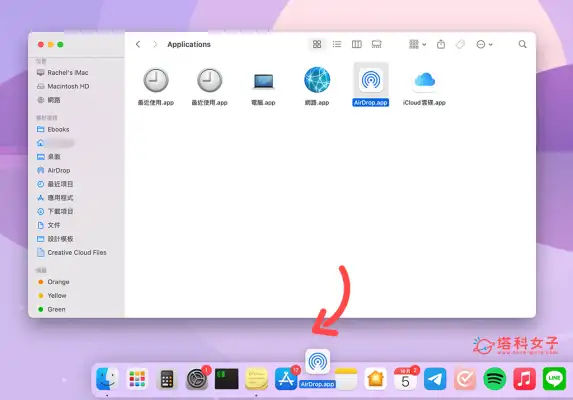Viewport: 573px width, 400px height.
Task: Open LINE from the Dock
Action: coord(554,379)
